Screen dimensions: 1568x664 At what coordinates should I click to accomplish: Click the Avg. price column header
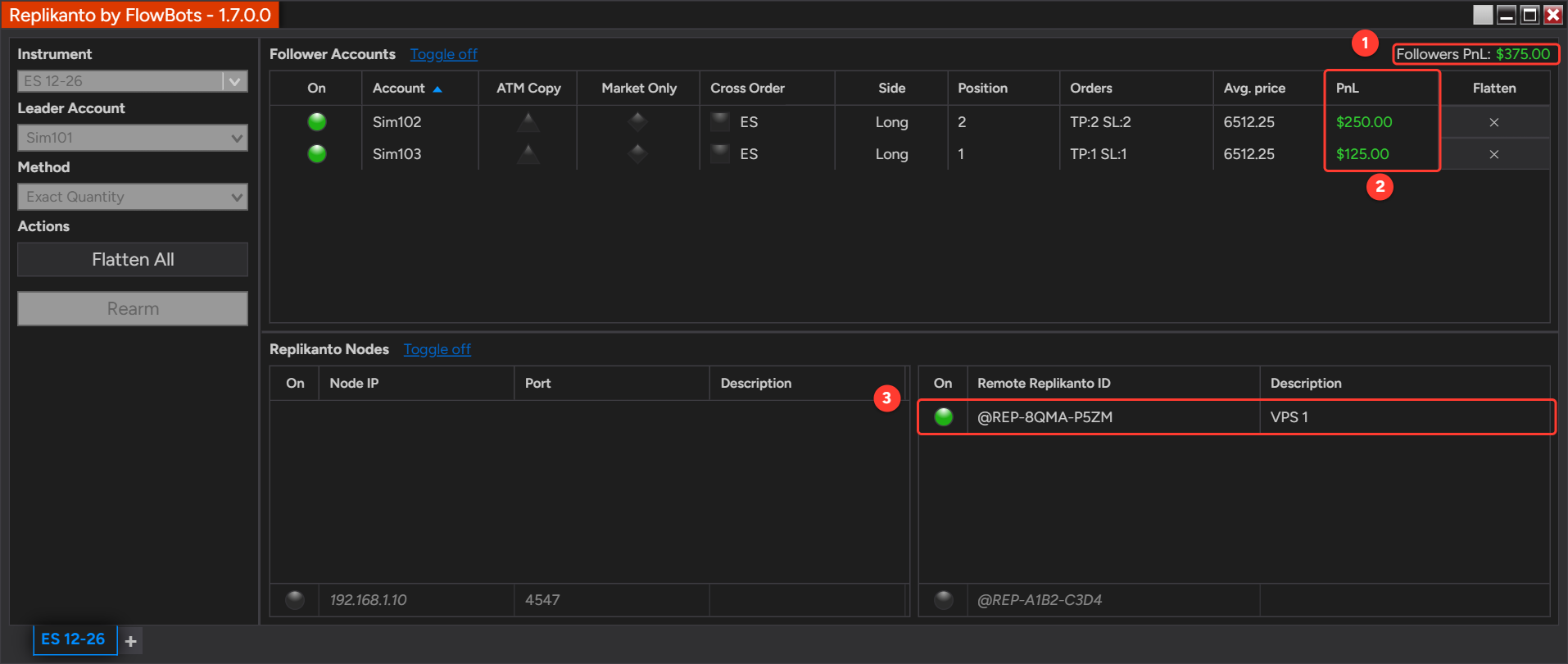point(1269,89)
